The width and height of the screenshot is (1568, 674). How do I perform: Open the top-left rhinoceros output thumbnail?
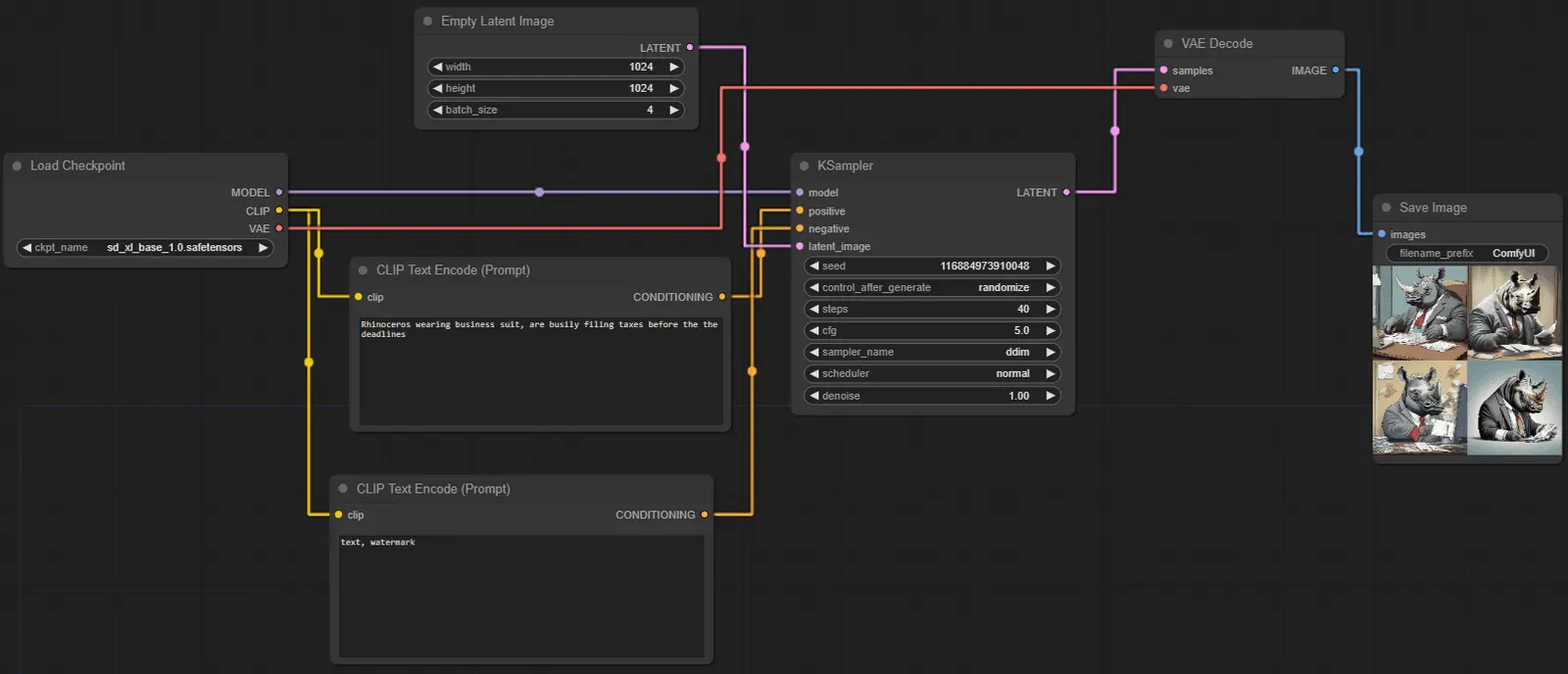[x=1420, y=313]
